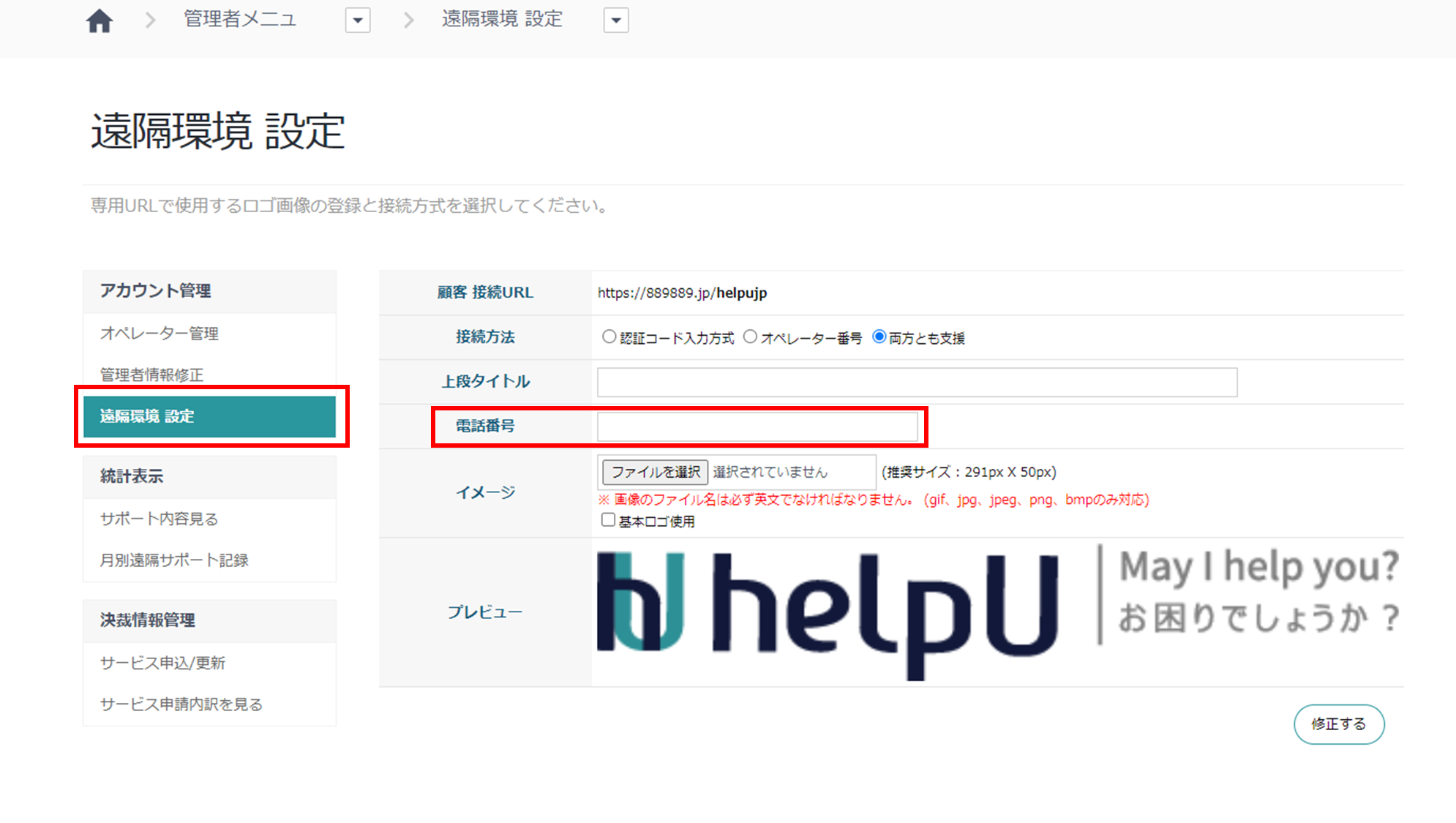The image size is (1456, 823).
Task: Choose the 両方とも支援 radio button
Action: [x=879, y=337]
